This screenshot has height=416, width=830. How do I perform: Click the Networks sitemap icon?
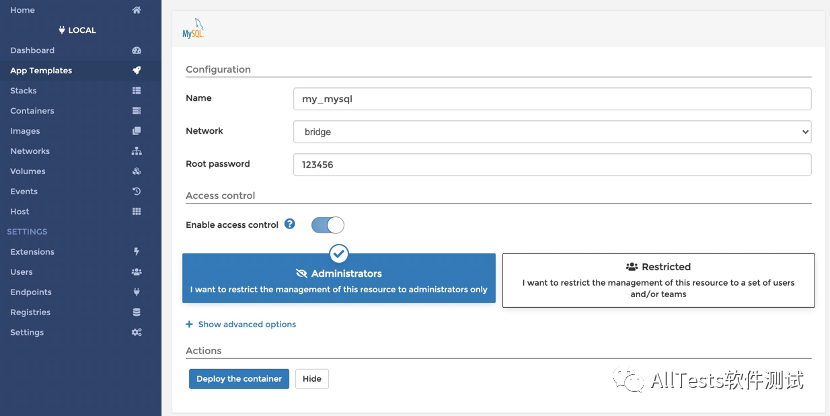click(137, 151)
